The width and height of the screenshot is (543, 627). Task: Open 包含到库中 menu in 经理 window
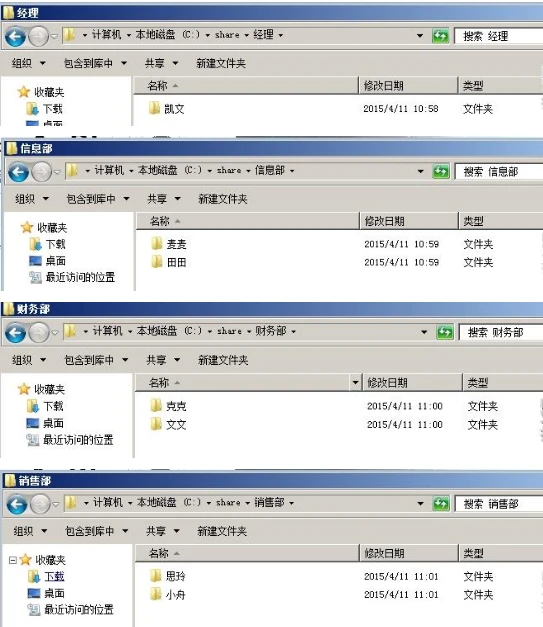tap(95, 63)
